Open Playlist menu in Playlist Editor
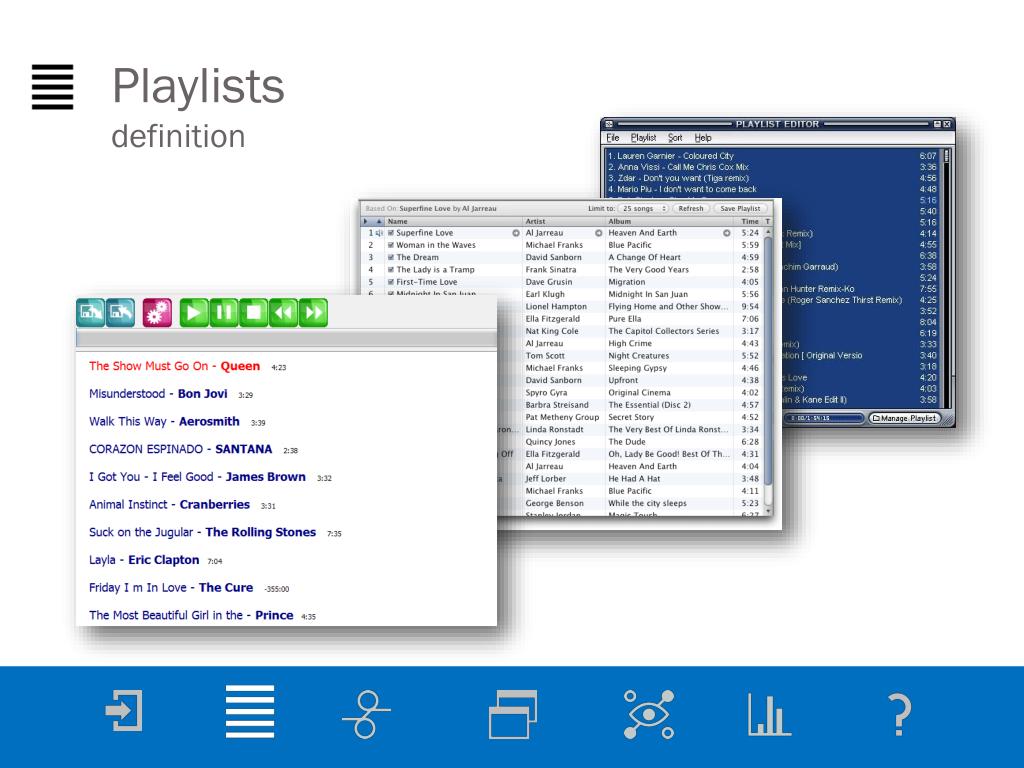 (643, 138)
